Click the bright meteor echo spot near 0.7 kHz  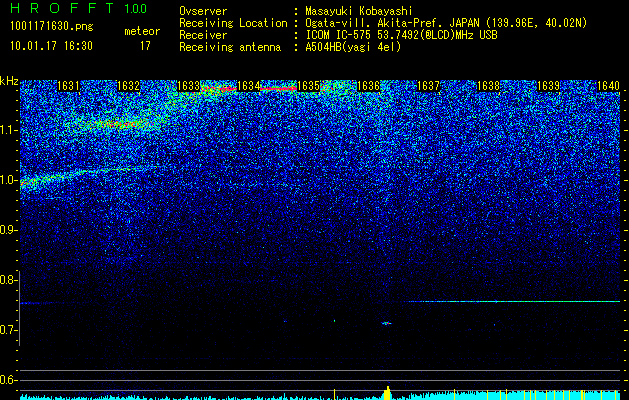pos(386,323)
